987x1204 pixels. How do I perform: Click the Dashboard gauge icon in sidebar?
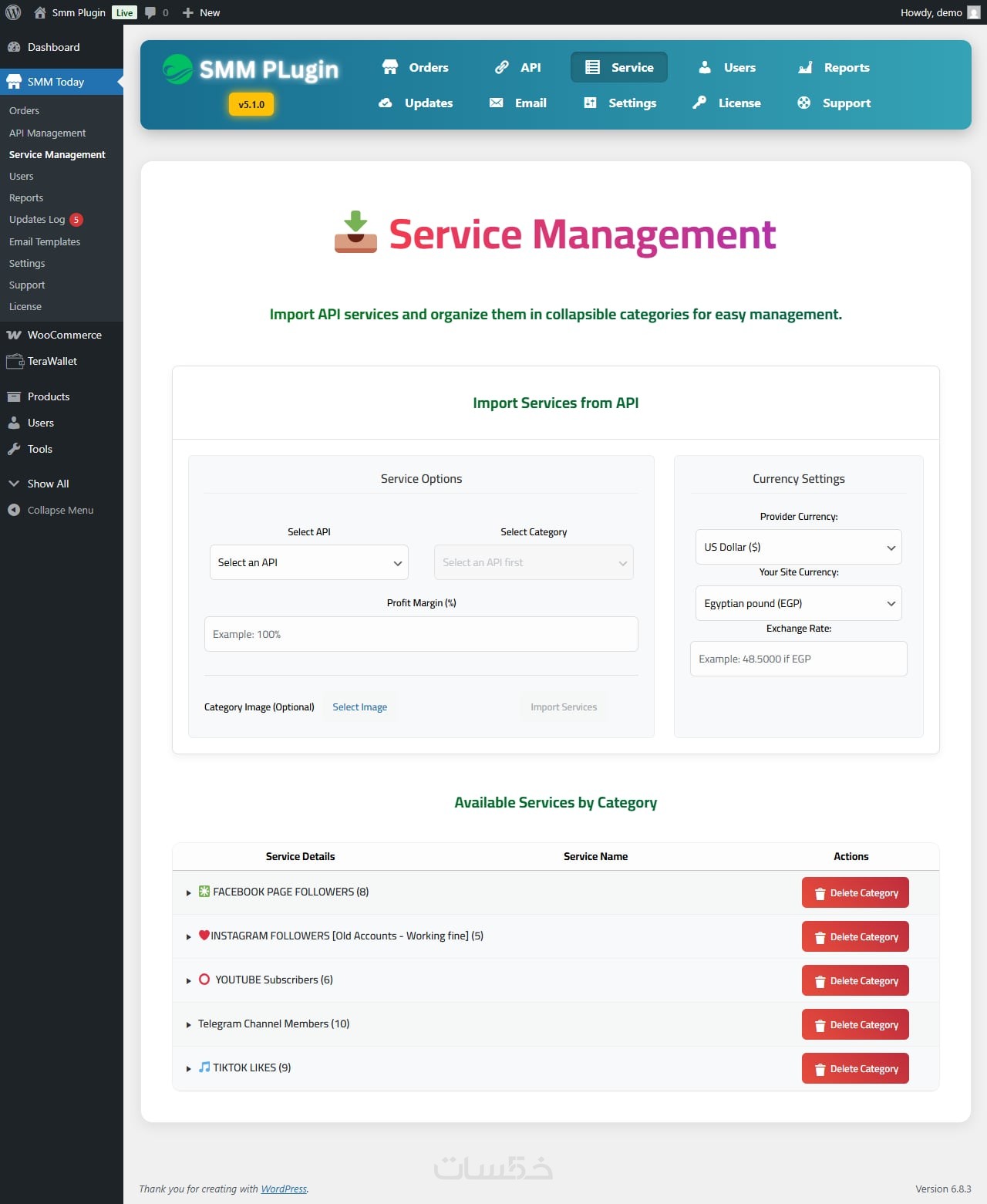14,47
